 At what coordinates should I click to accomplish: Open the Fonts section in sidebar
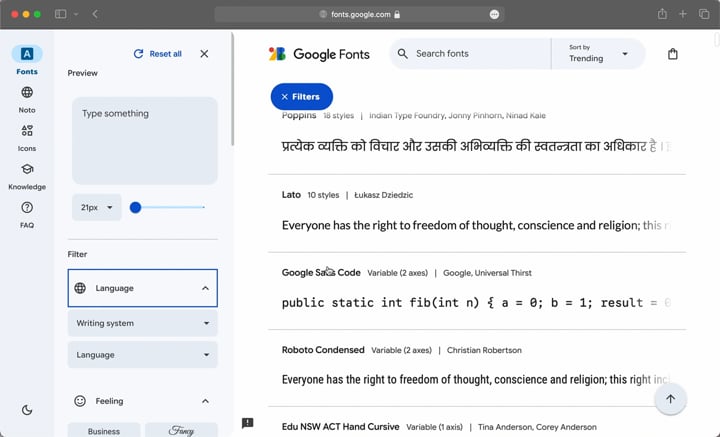pos(27,60)
